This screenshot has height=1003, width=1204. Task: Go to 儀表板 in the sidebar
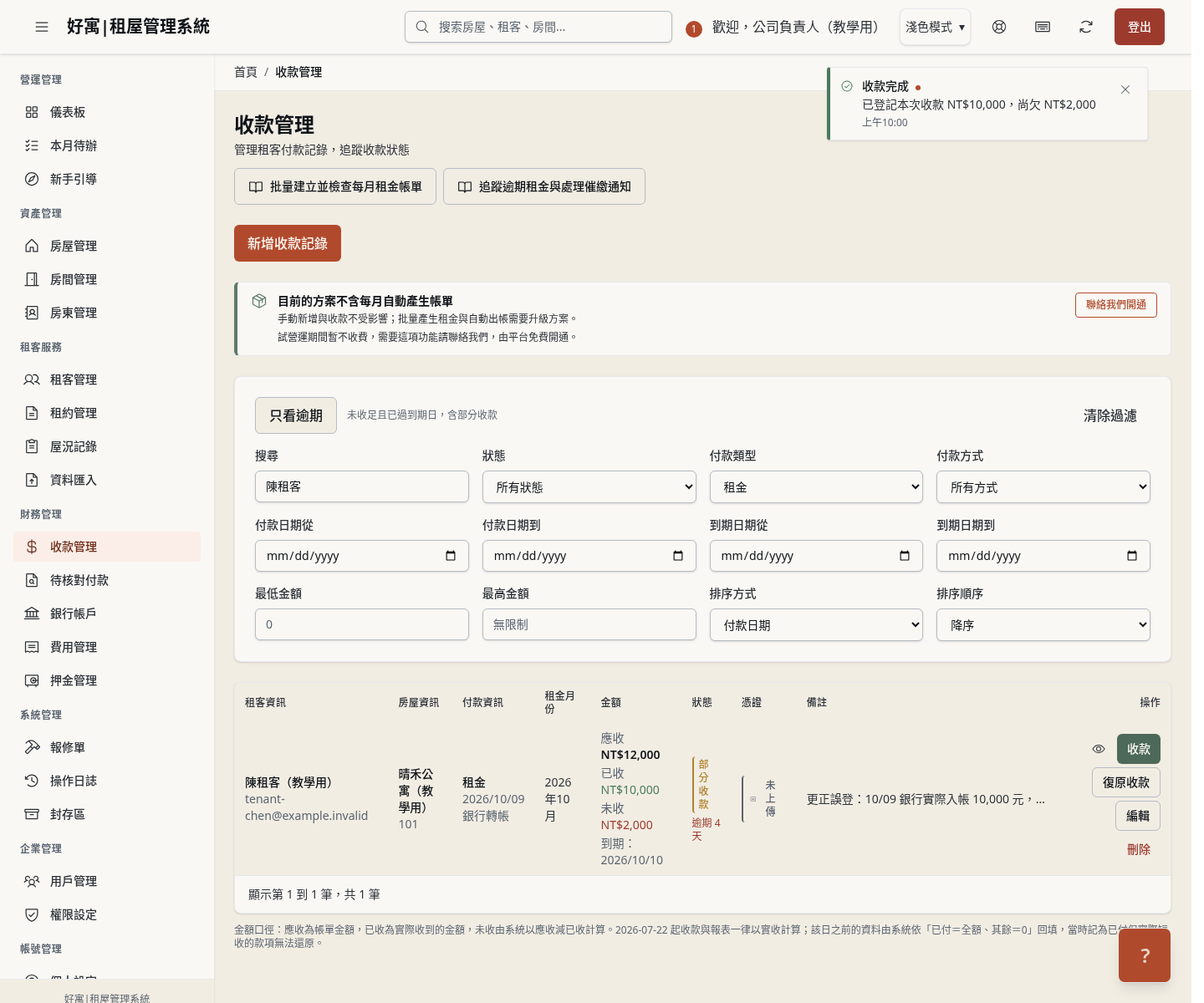pyautogui.click(x=107, y=112)
